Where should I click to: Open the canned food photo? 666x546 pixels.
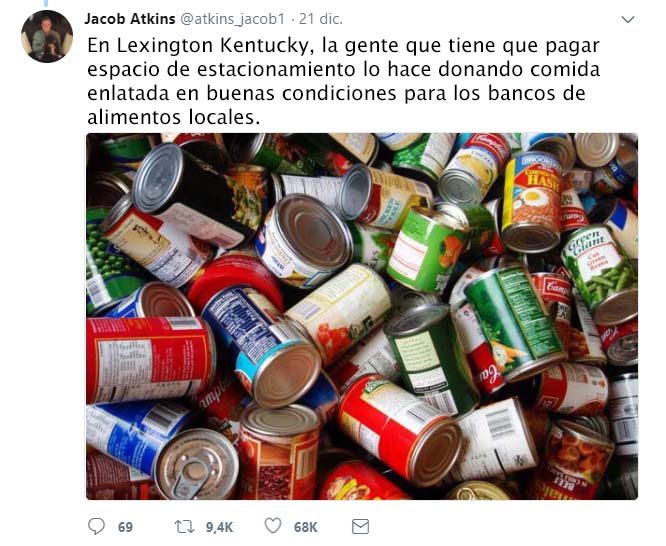[362, 316]
